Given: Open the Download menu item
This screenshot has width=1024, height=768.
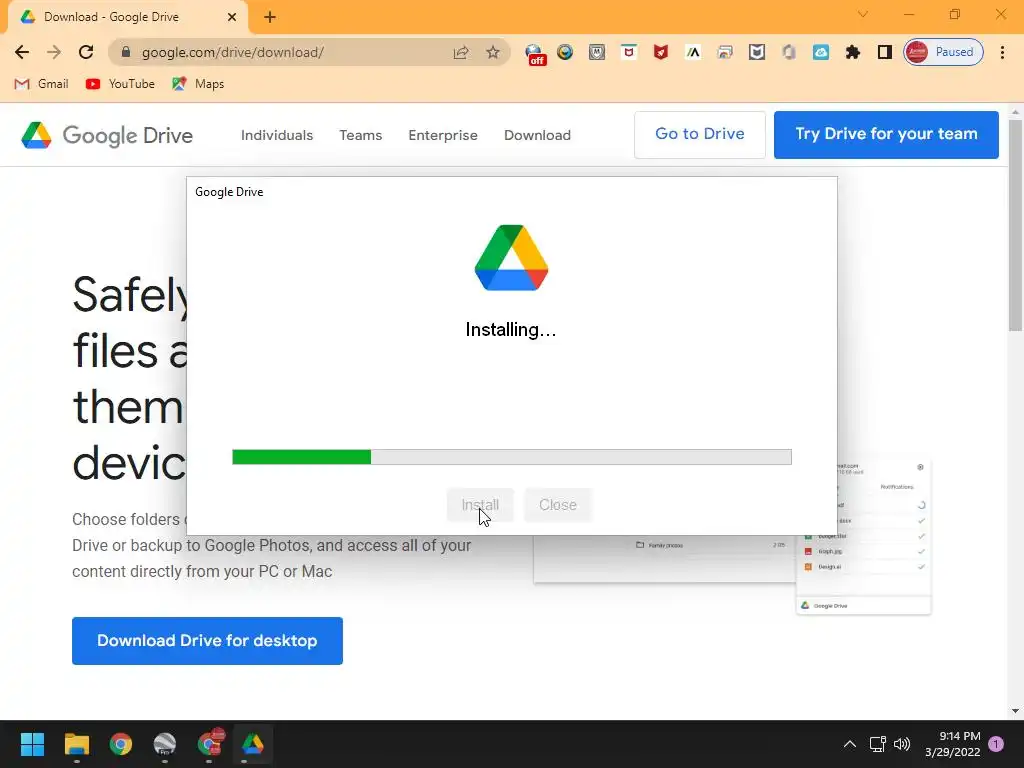Looking at the screenshot, I should (537, 135).
